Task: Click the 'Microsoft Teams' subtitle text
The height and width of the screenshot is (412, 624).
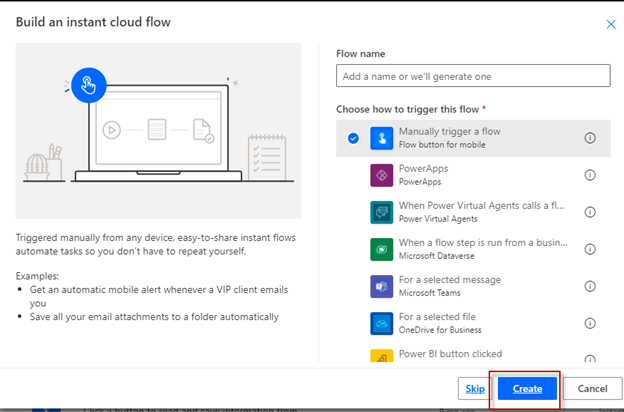Action: click(x=429, y=293)
